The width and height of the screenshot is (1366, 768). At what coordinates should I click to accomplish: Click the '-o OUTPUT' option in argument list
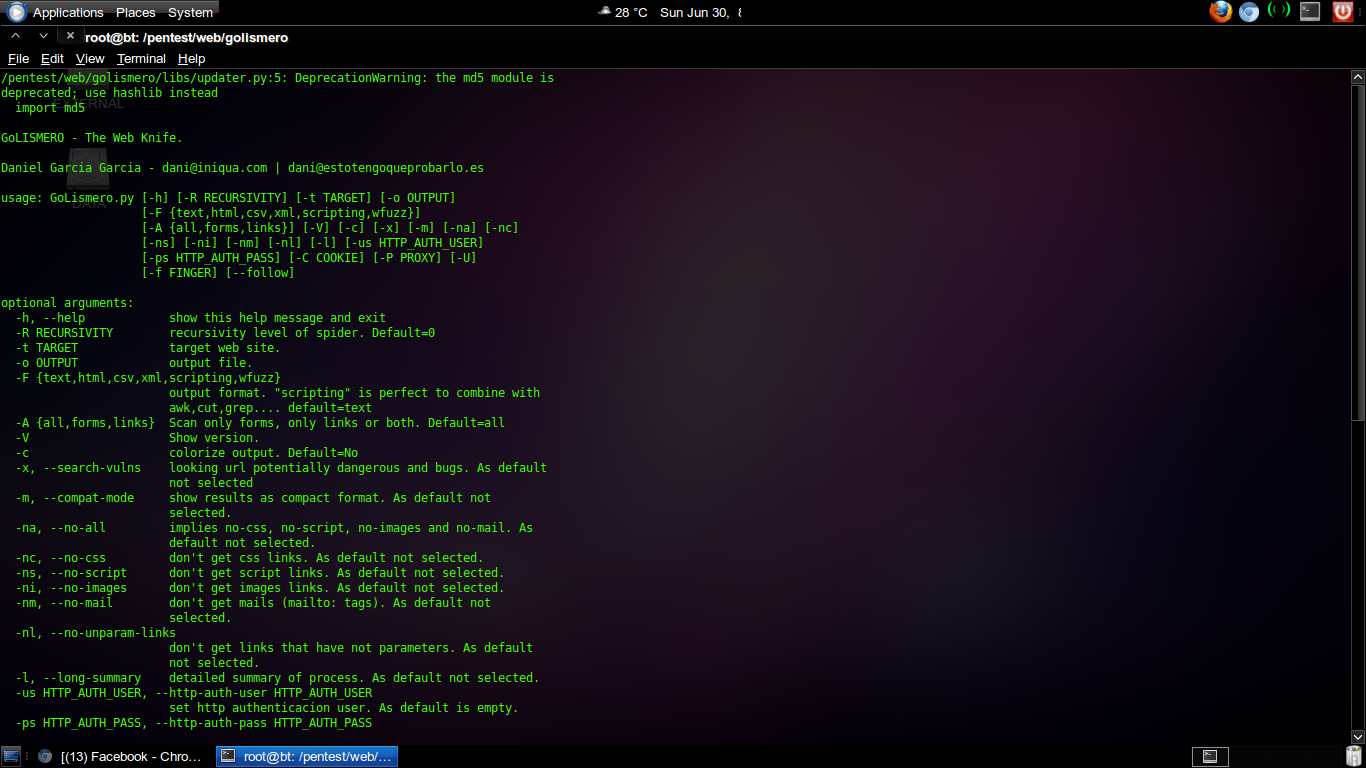46,363
